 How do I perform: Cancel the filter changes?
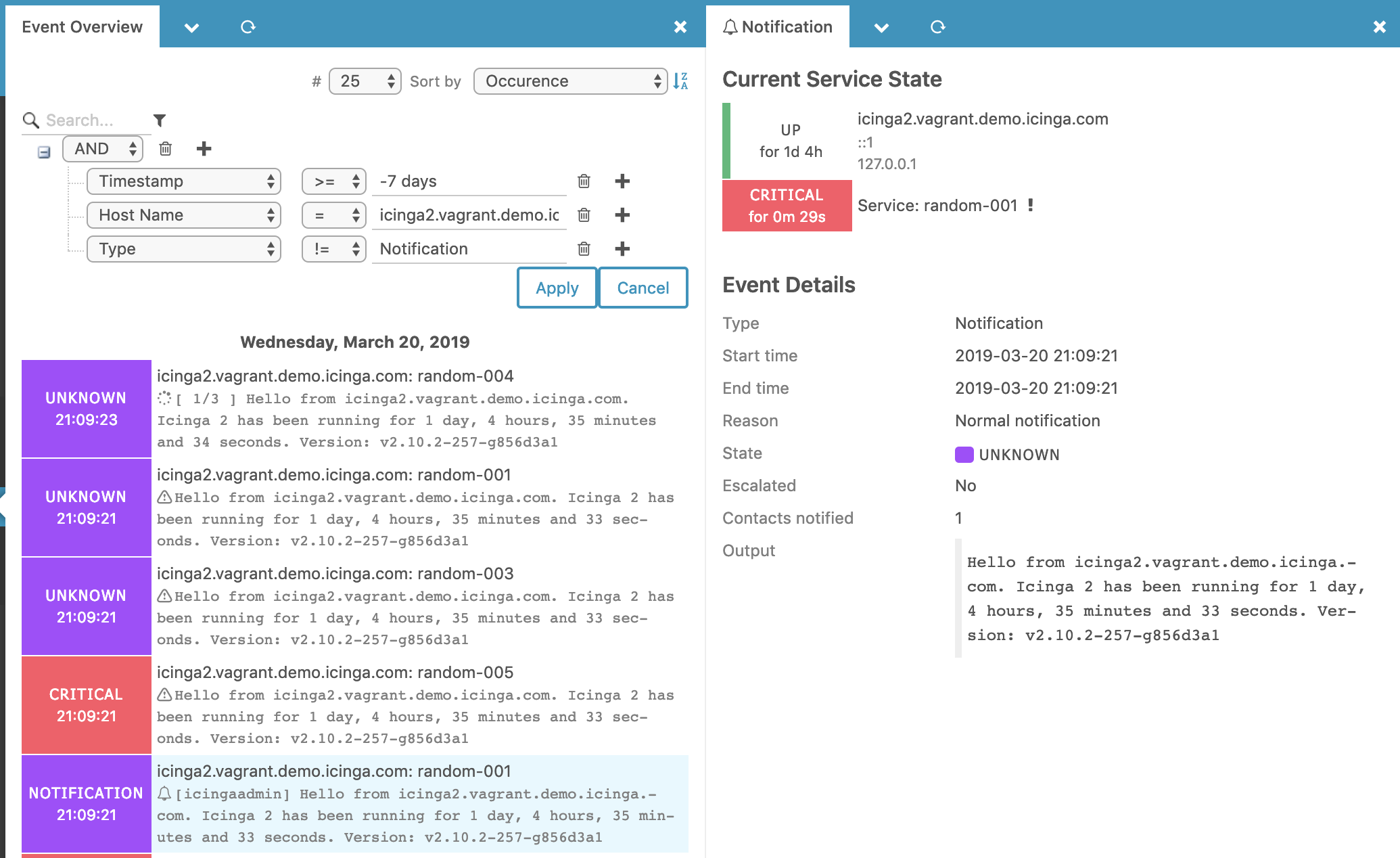coord(642,288)
